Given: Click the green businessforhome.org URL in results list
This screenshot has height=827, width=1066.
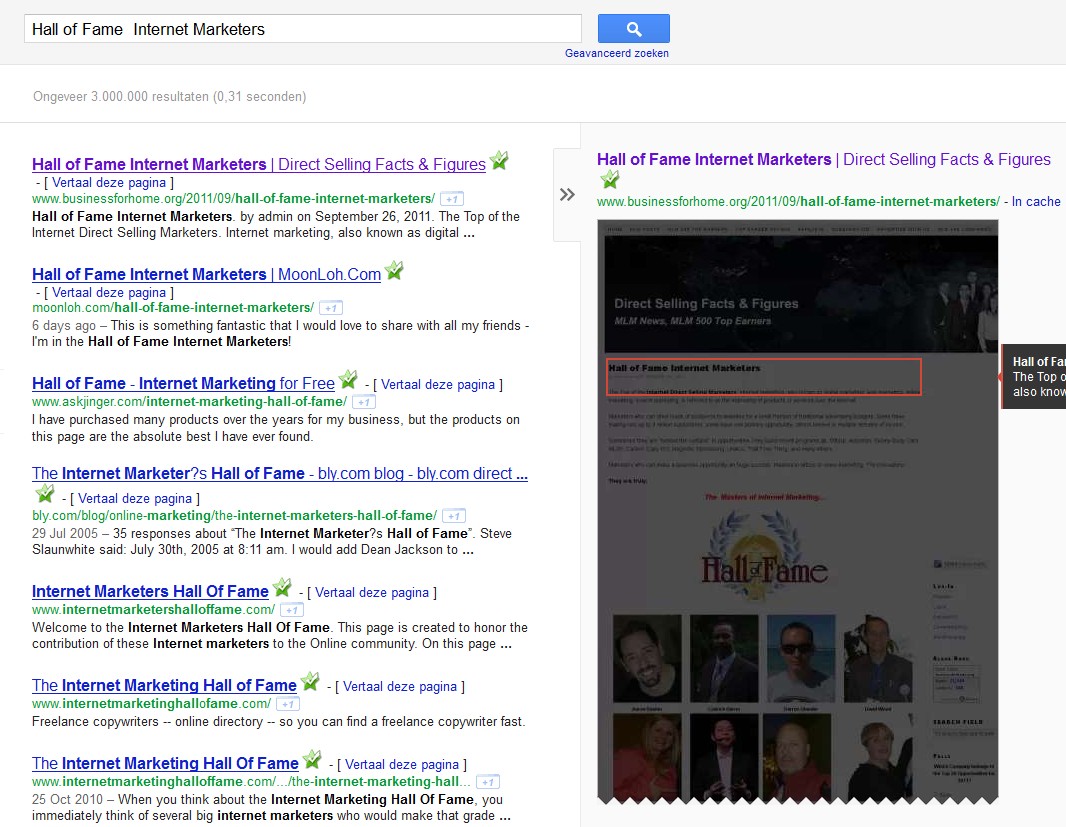Looking at the screenshot, I should pyautogui.click(x=233, y=199).
